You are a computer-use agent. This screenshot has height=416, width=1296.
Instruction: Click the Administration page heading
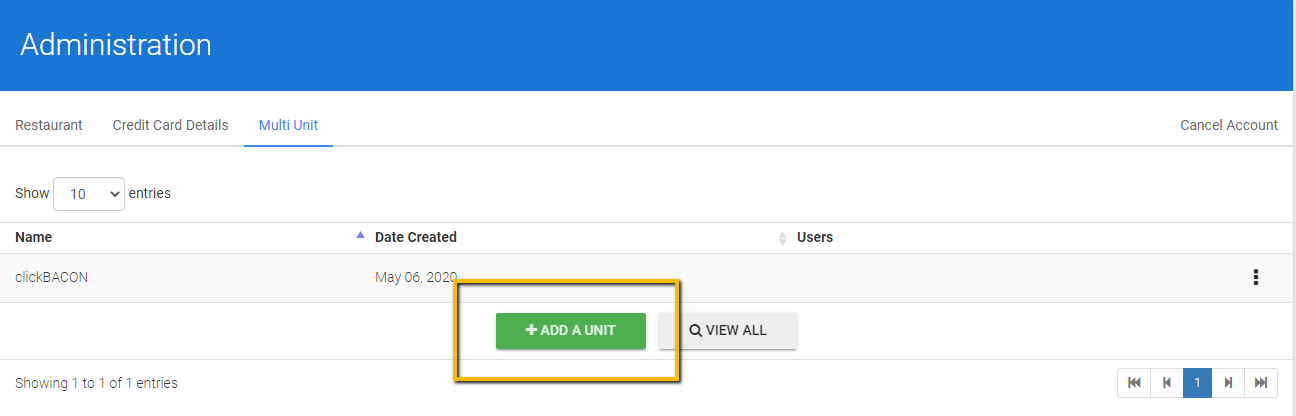pyautogui.click(x=116, y=45)
